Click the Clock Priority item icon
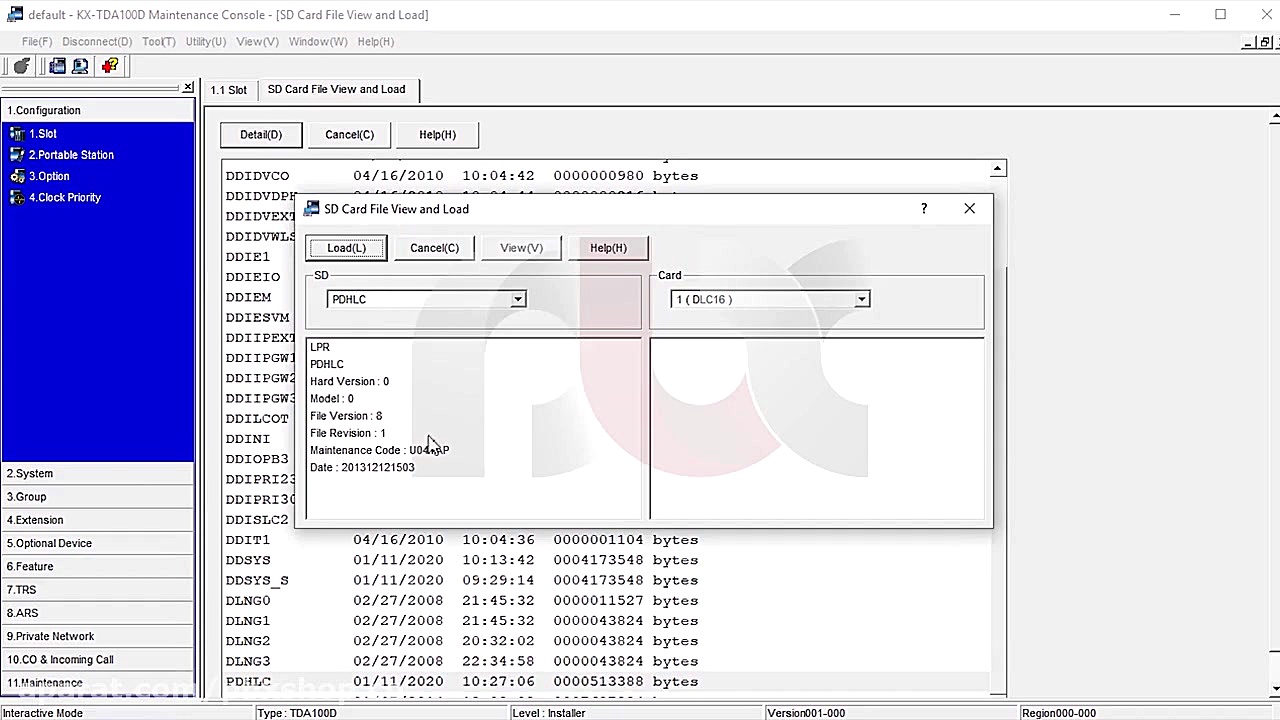The image size is (1280, 720). (16, 197)
